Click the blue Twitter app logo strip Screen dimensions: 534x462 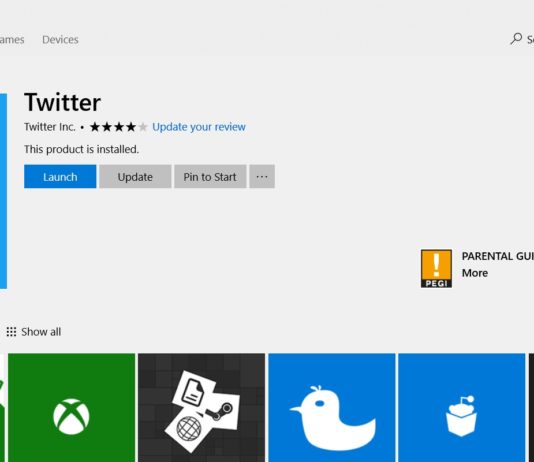click(x=3, y=191)
